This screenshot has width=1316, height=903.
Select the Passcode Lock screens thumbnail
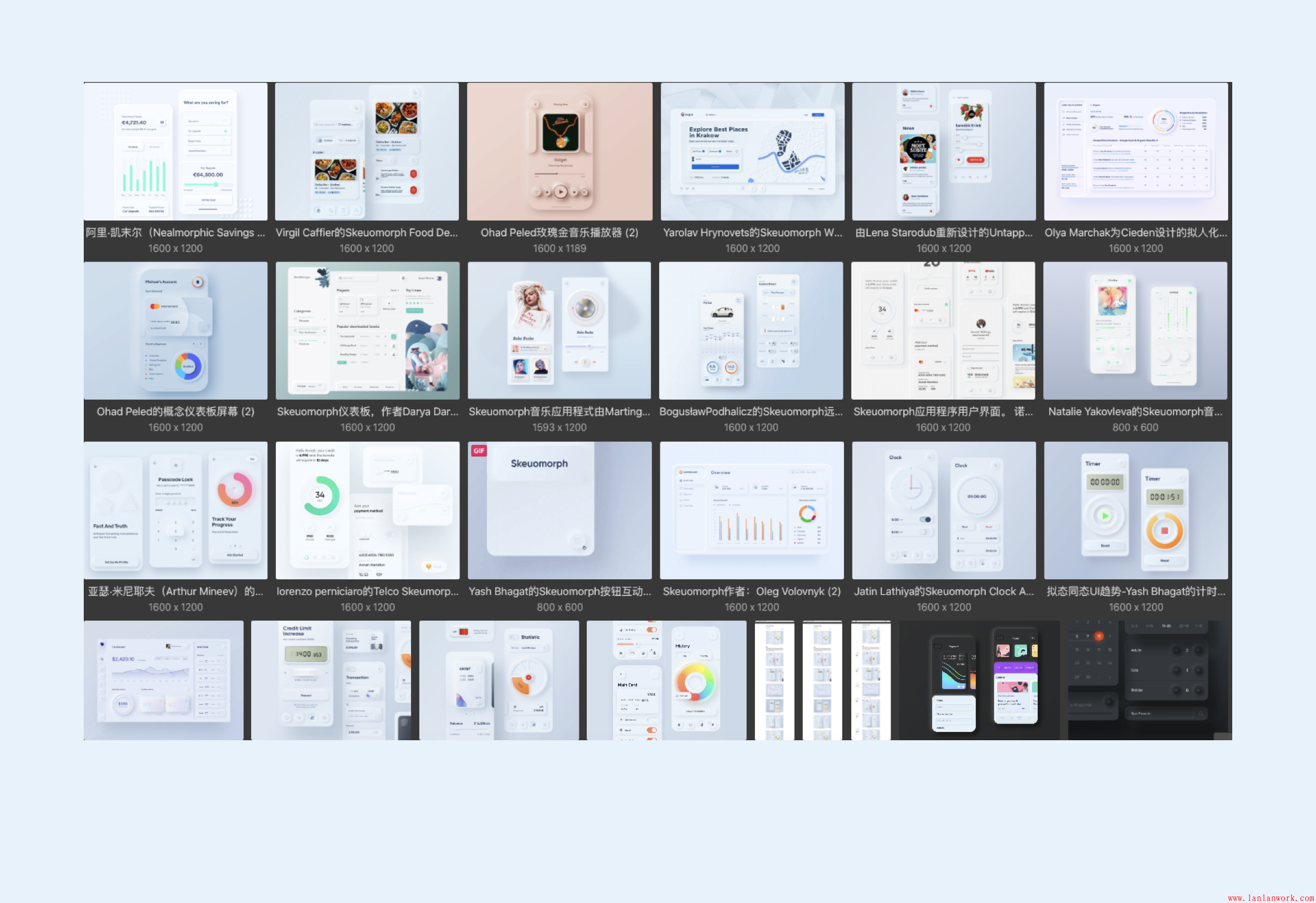tap(175, 510)
